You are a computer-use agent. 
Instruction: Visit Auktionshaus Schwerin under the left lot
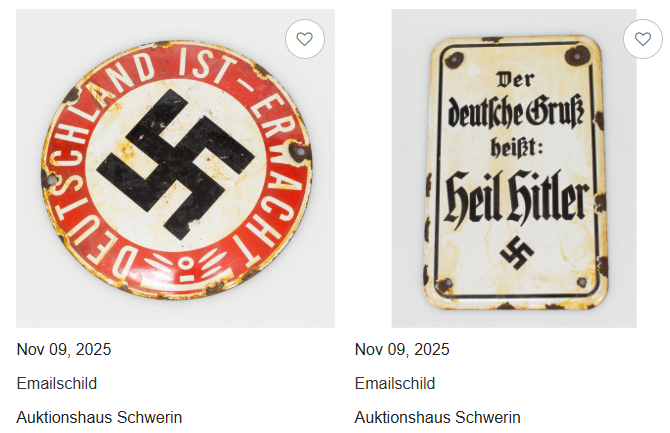pos(99,417)
